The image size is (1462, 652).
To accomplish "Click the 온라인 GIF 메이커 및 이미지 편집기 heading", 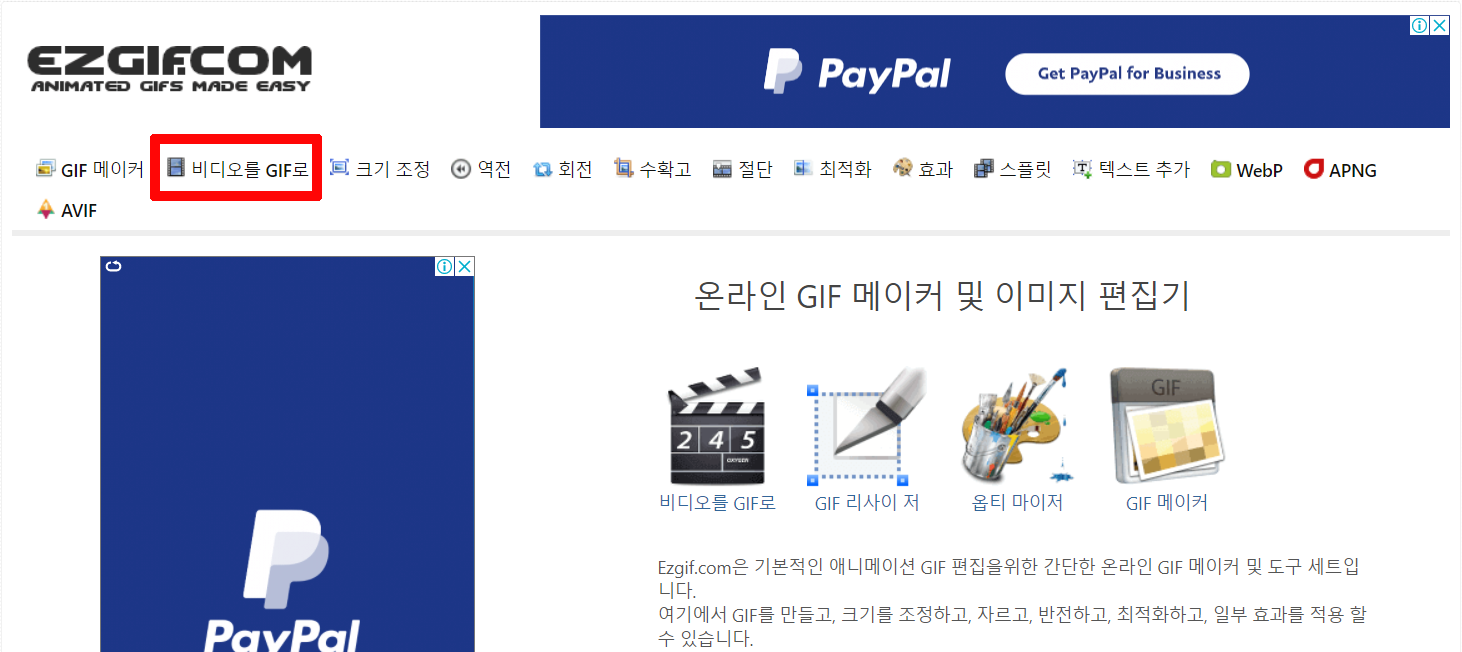I will point(942,297).
